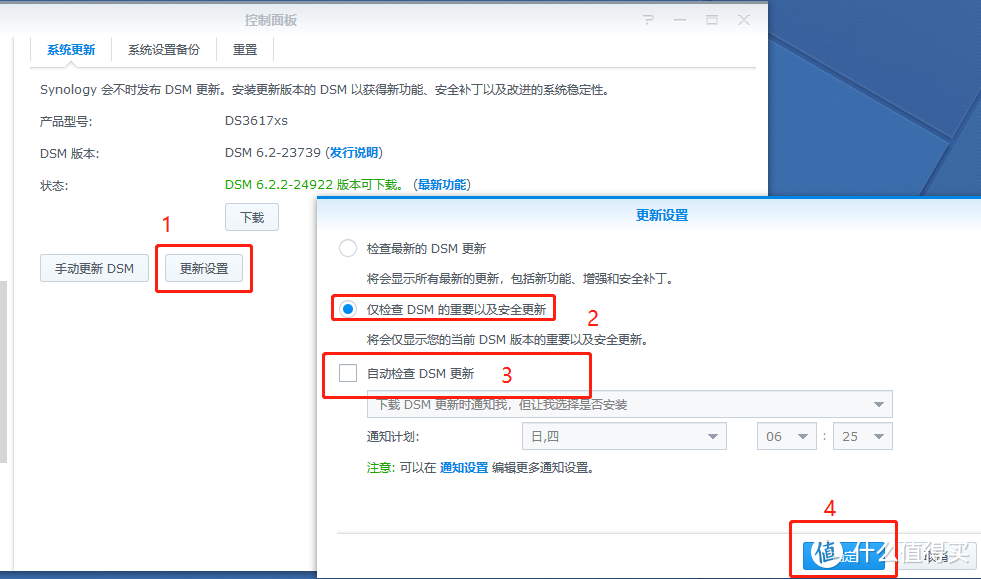Click the help question mark icon
The width and height of the screenshot is (981, 579).
(648, 20)
